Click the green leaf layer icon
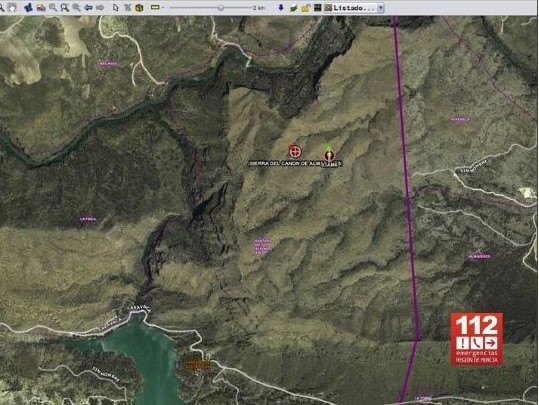Viewport: 539px width, 405px height. pyautogui.click(x=293, y=8)
